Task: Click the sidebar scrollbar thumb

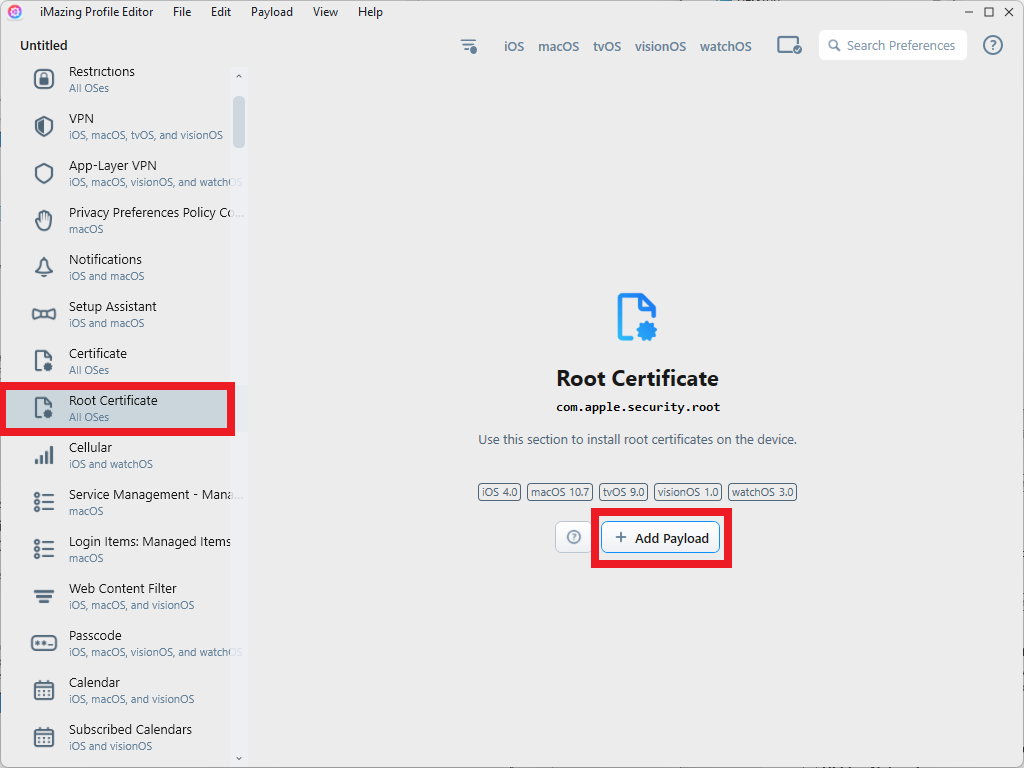Action: point(239,122)
